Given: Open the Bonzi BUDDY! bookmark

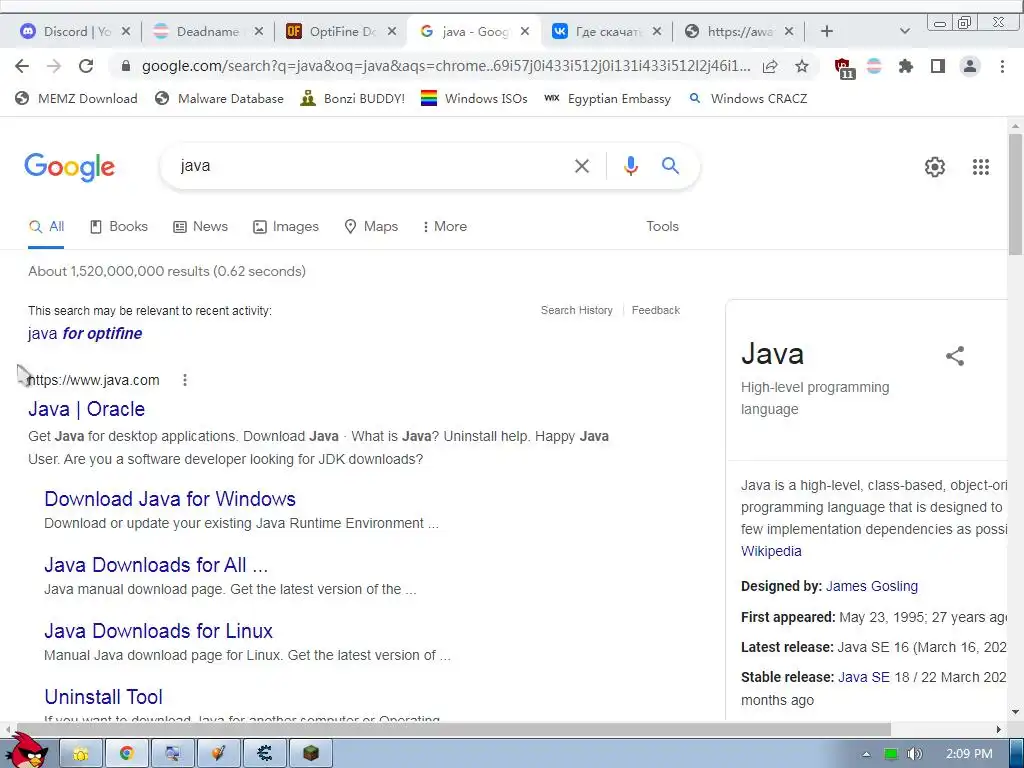Looking at the screenshot, I should click(353, 99).
